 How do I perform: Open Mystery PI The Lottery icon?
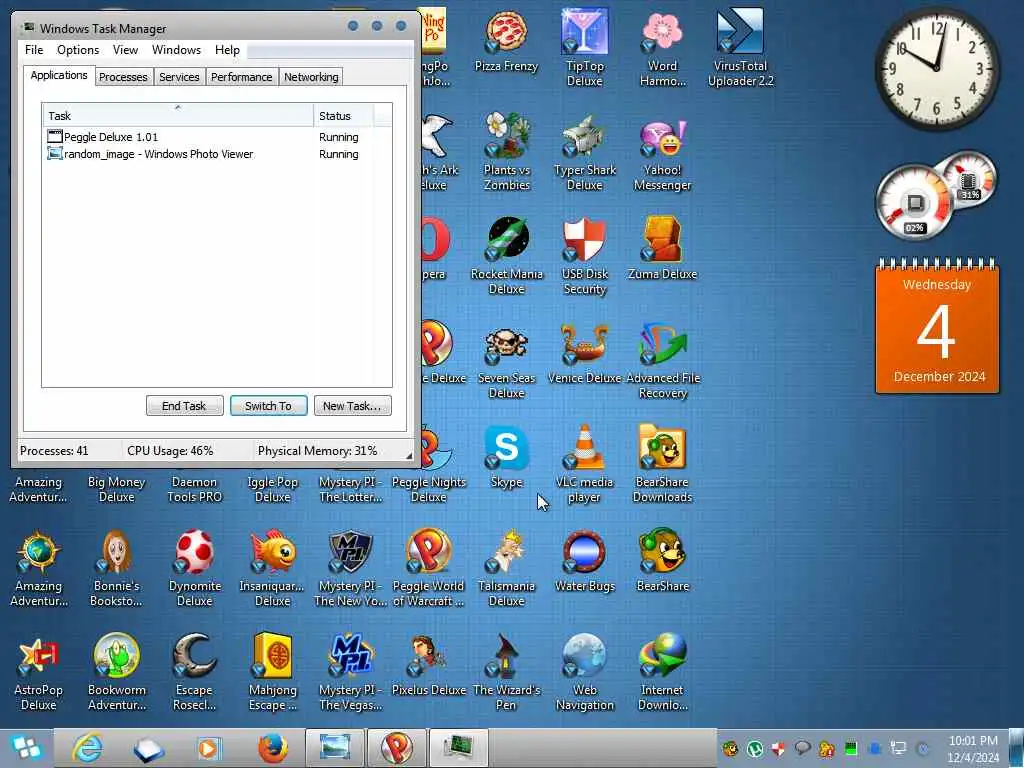point(351,488)
